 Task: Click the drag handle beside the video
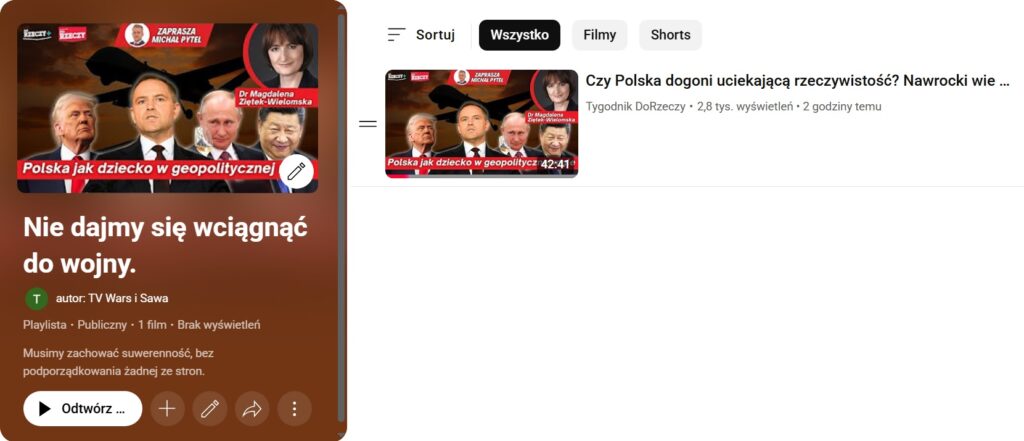coord(368,124)
